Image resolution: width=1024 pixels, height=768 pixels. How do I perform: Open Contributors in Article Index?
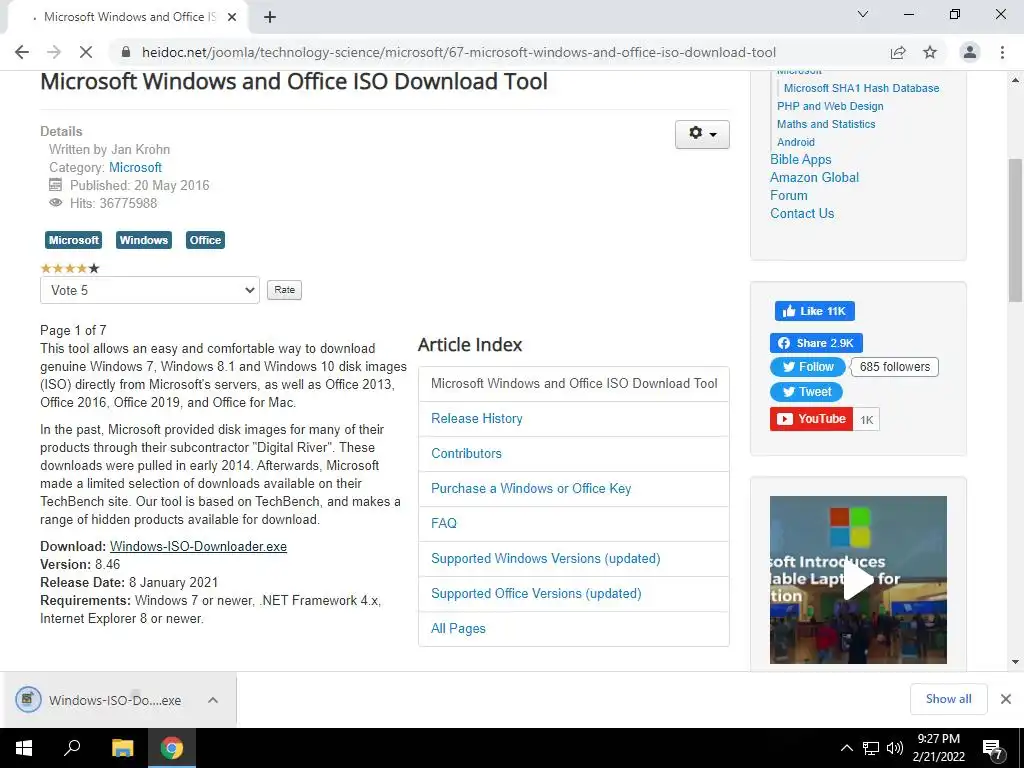pyautogui.click(x=466, y=453)
